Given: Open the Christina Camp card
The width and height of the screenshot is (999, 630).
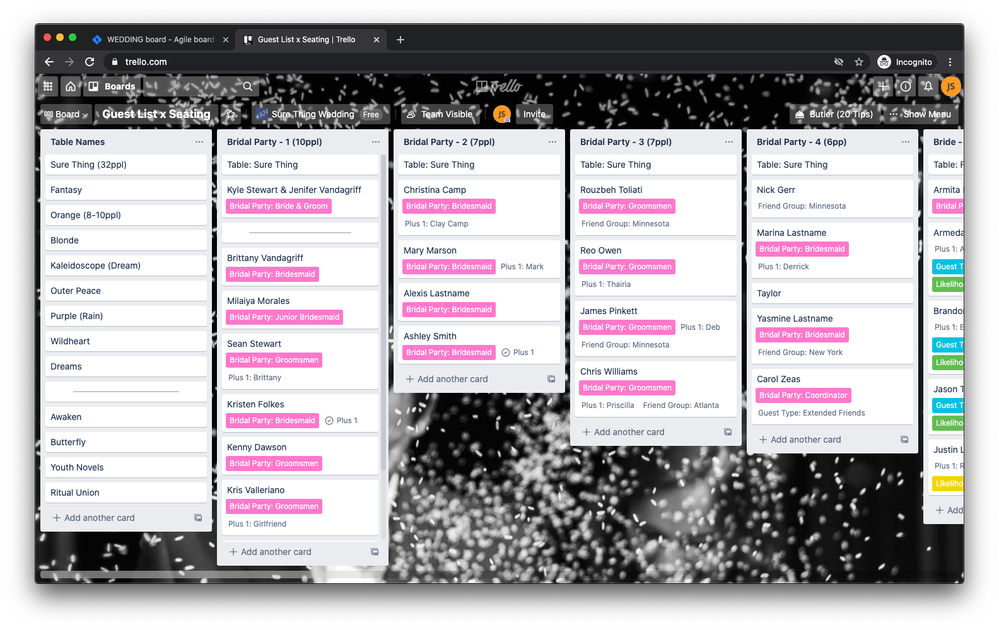Looking at the screenshot, I should [477, 207].
